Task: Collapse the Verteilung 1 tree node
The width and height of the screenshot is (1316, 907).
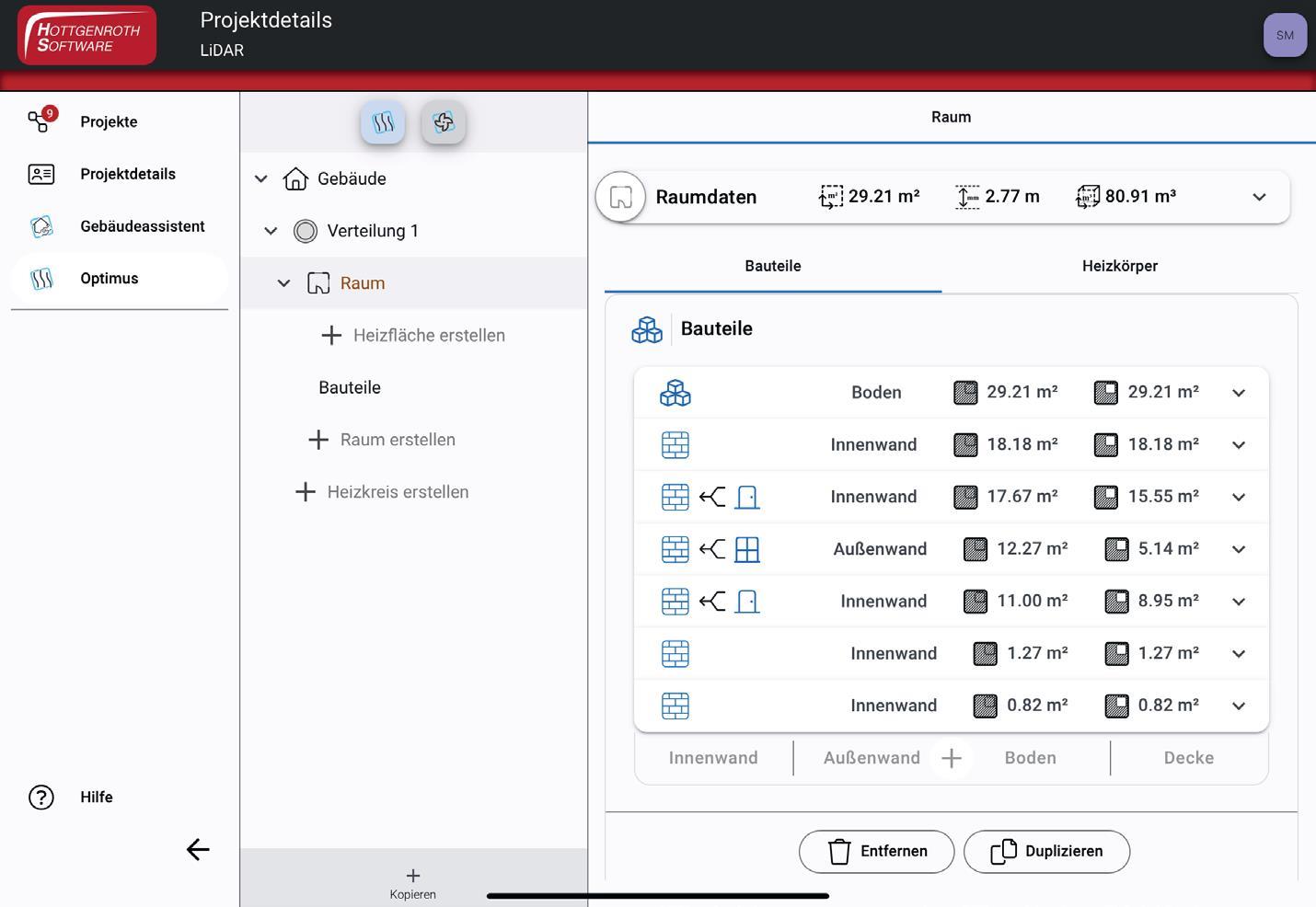Action: (x=271, y=231)
